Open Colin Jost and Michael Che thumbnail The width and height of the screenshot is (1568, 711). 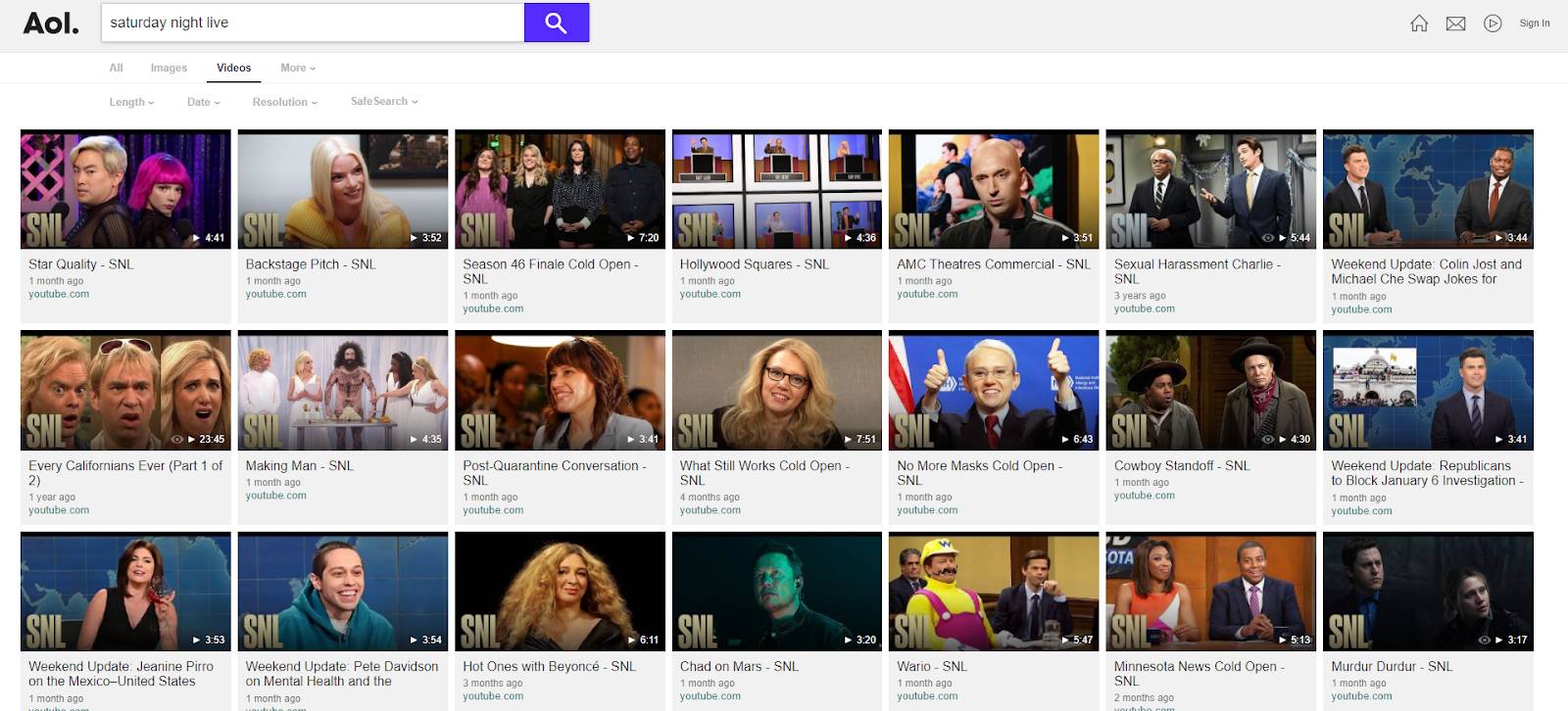tap(1428, 189)
